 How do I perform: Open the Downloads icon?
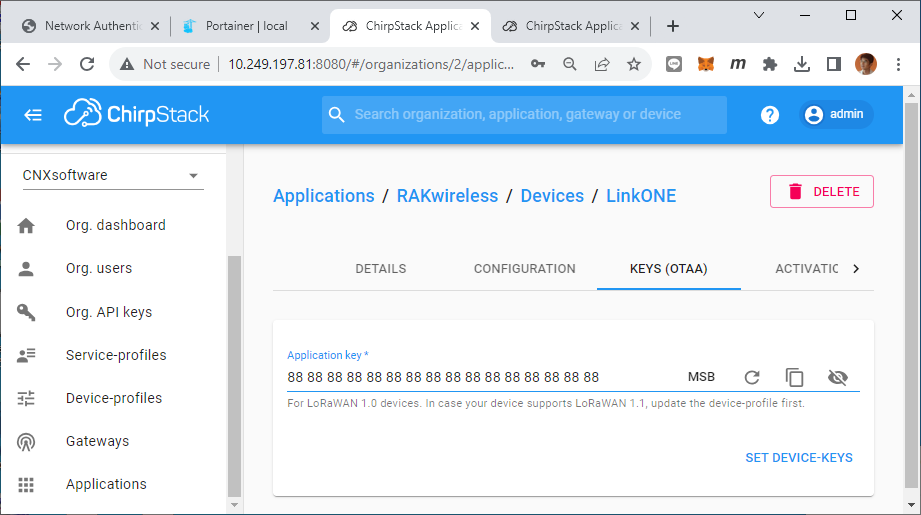point(802,64)
